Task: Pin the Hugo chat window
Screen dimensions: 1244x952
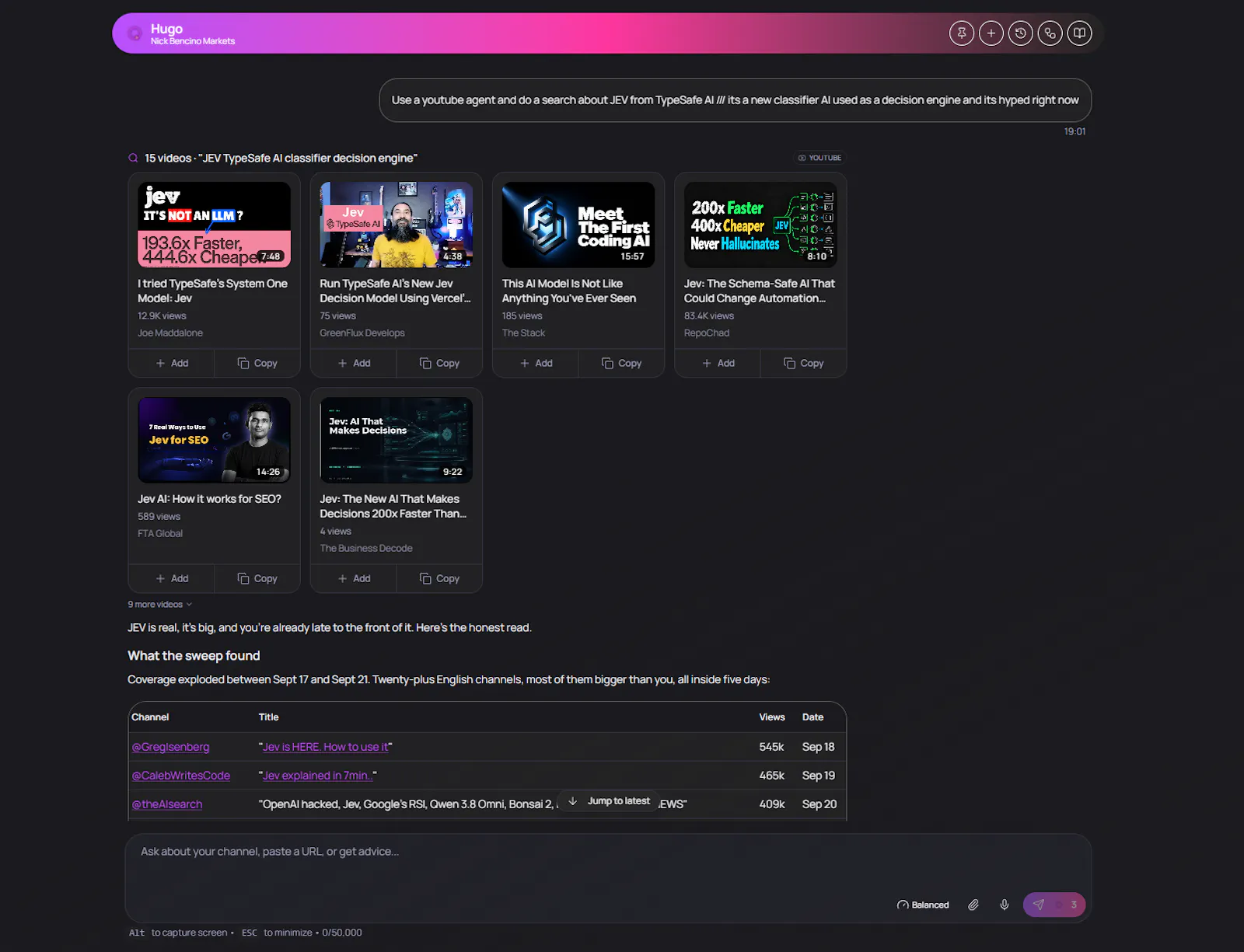Action: [962, 33]
